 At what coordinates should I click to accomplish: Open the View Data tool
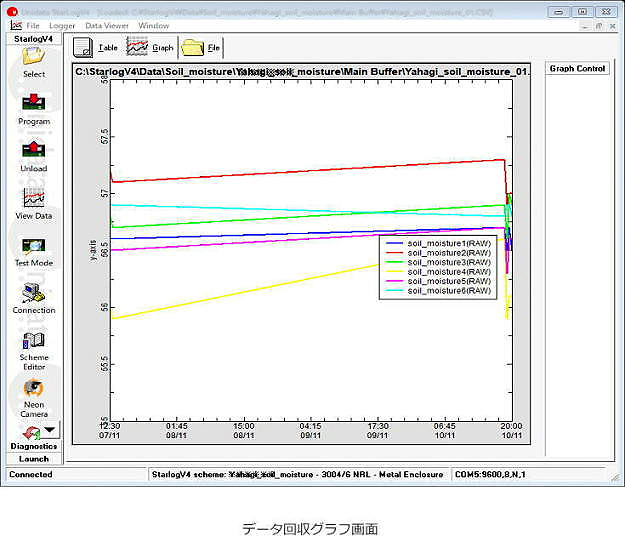tap(33, 199)
